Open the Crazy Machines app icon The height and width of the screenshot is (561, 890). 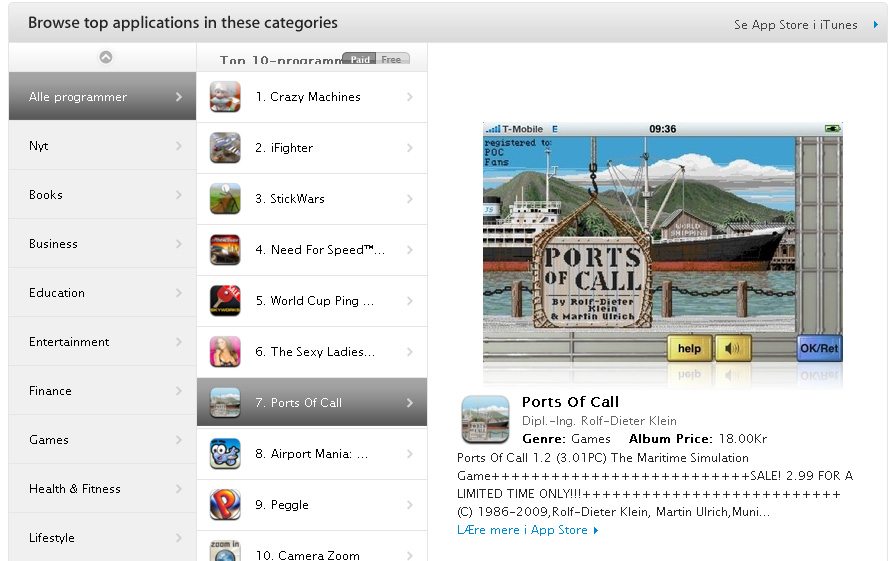[225, 97]
